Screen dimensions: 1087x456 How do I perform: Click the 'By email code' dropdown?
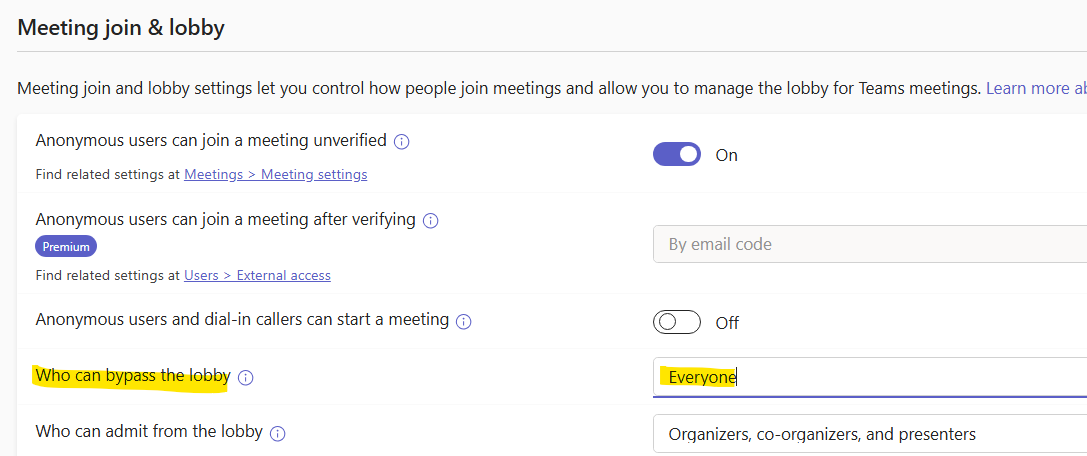[x=868, y=244]
